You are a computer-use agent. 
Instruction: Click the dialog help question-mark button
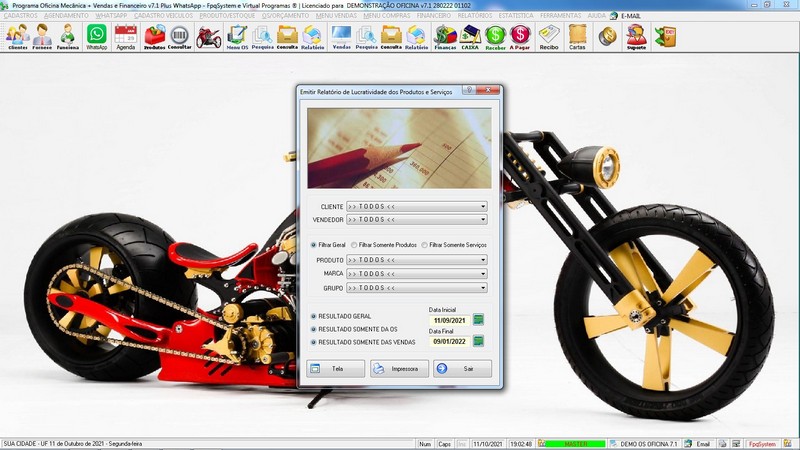pos(469,90)
